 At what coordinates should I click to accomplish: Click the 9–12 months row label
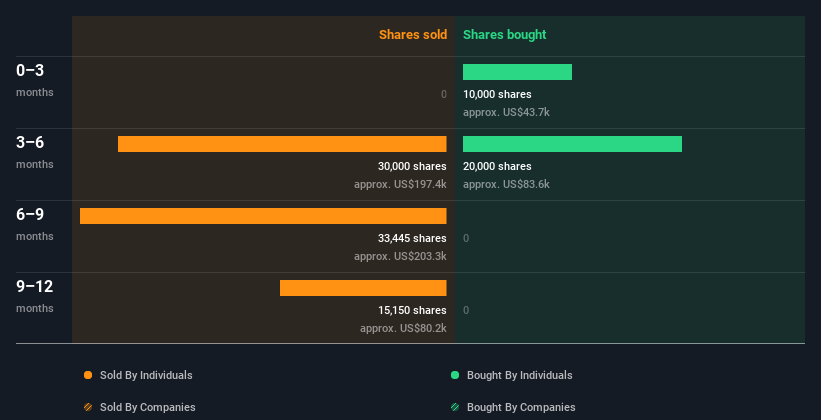(35, 296)
